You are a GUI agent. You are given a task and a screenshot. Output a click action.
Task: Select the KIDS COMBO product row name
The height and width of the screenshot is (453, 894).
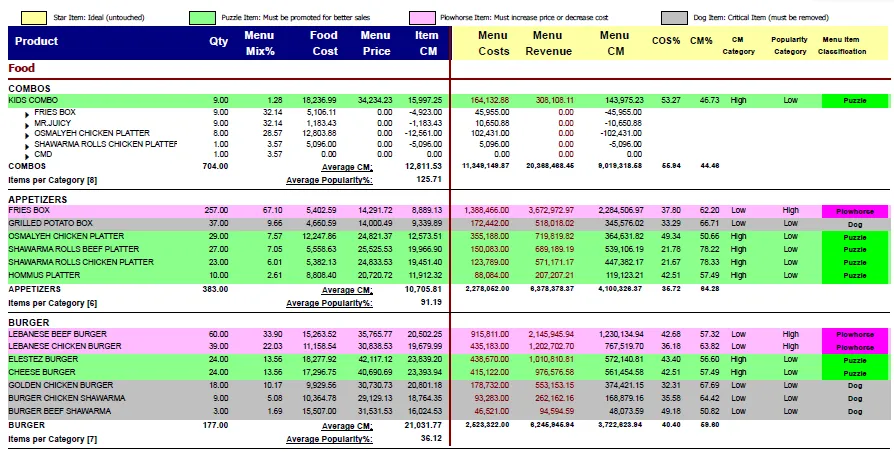click(33, 100)
